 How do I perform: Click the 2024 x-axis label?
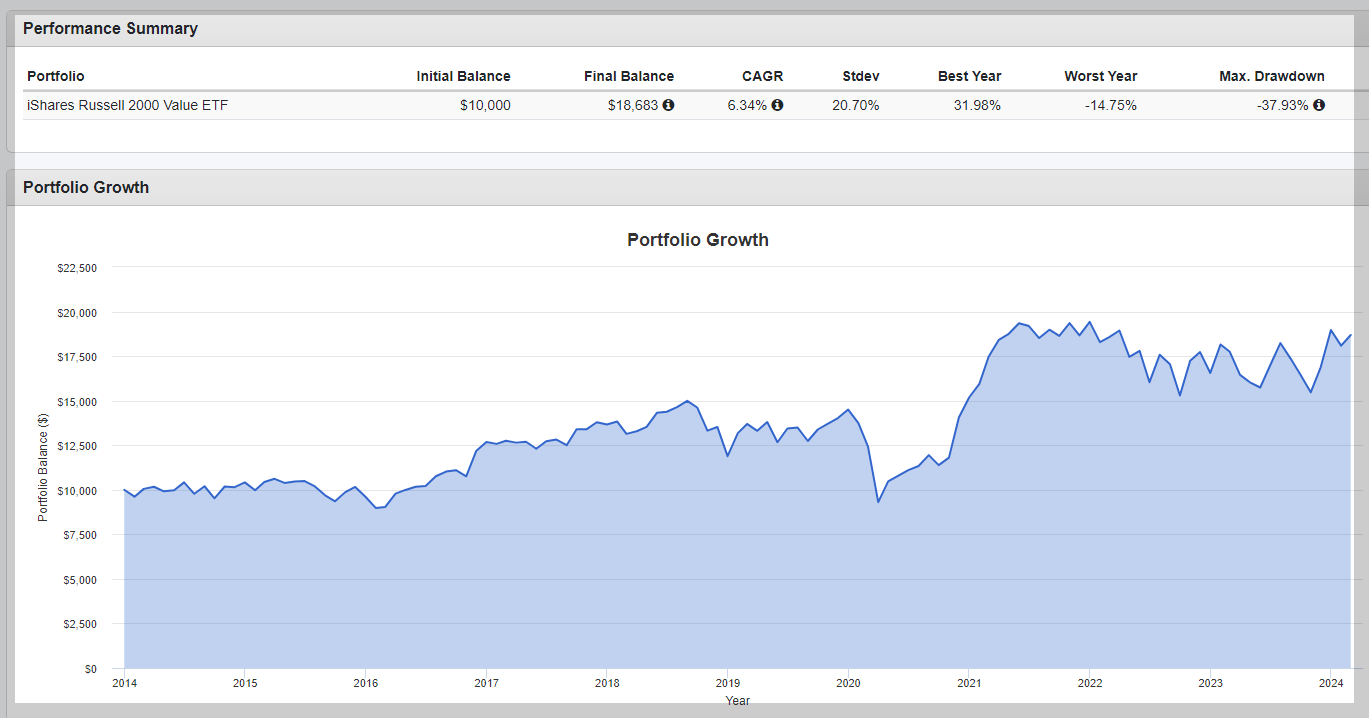click(1330, 684)
